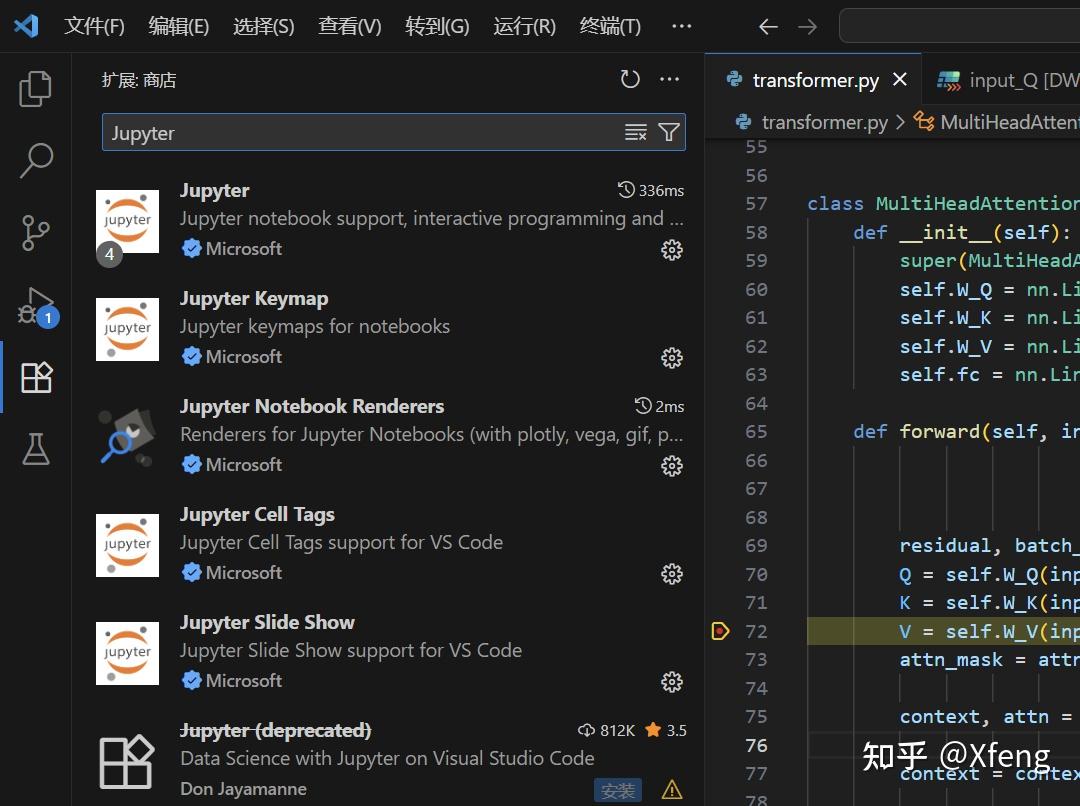Open the title bar ellipsis menu

click(681, 27)
